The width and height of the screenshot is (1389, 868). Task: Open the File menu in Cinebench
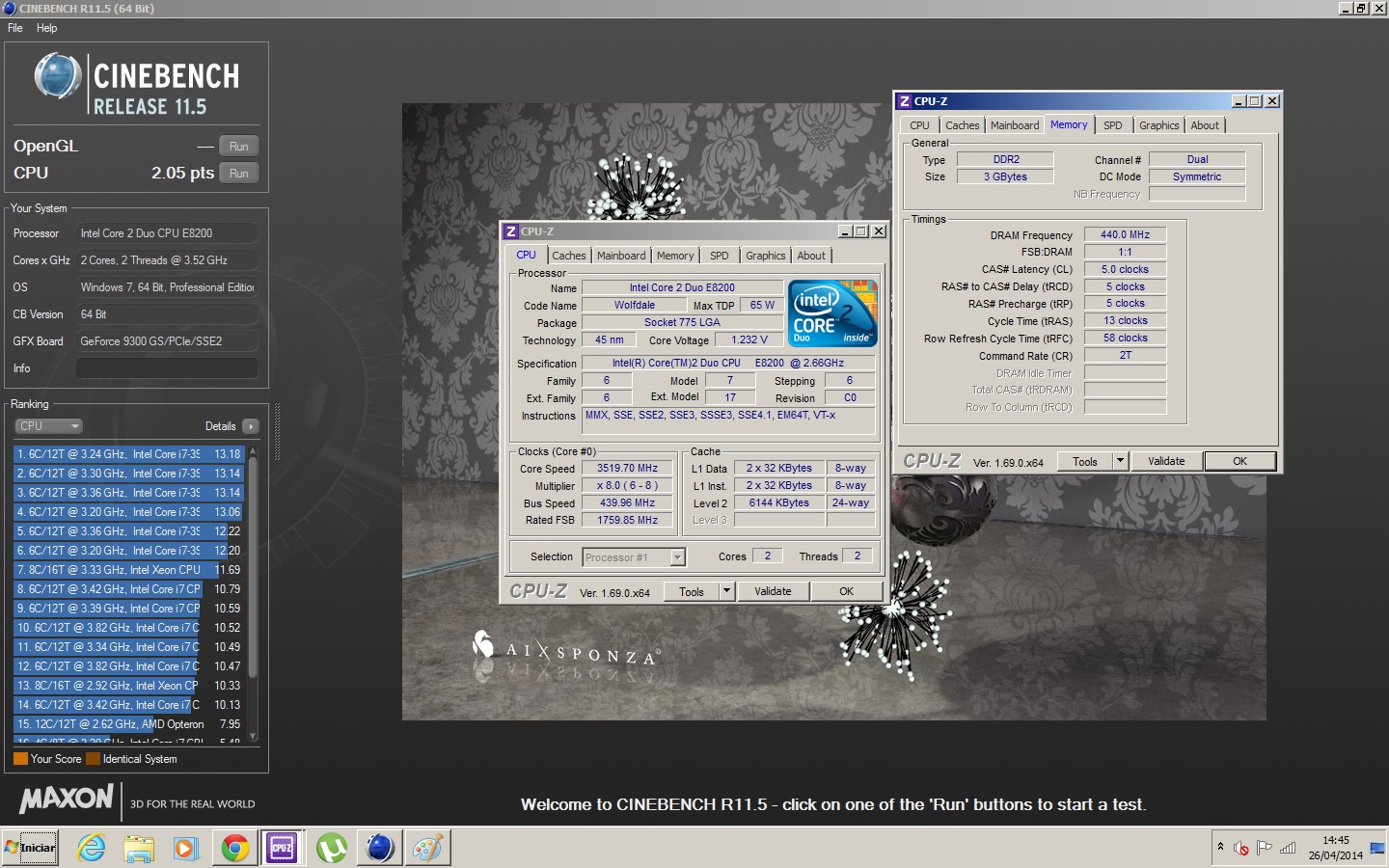[15, 28]
